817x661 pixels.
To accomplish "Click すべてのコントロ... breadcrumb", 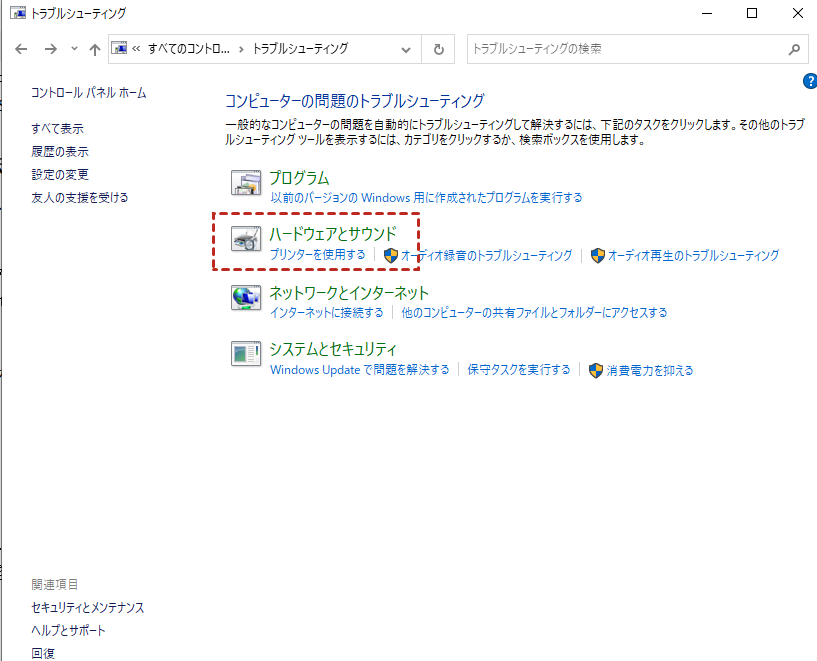I will (x=189, y=49).
